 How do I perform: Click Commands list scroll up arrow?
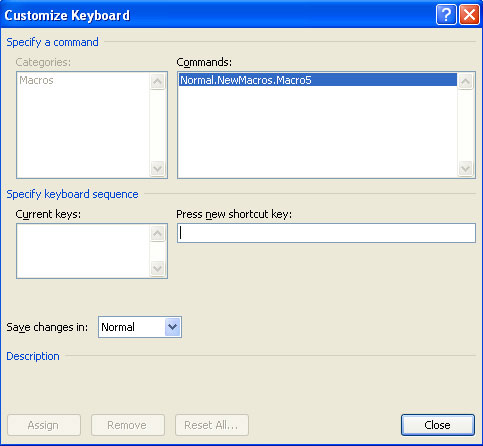(465, 82)
